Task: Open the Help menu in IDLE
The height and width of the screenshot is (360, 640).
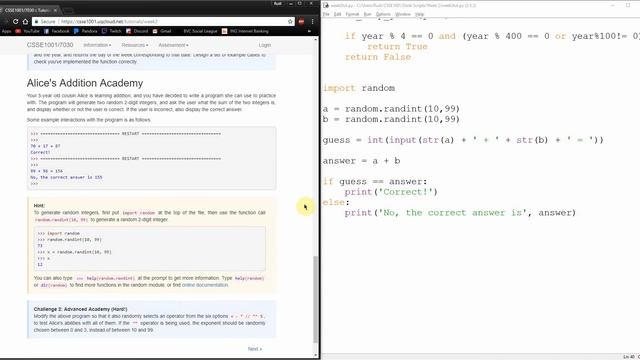Action: tap(420, 14)
